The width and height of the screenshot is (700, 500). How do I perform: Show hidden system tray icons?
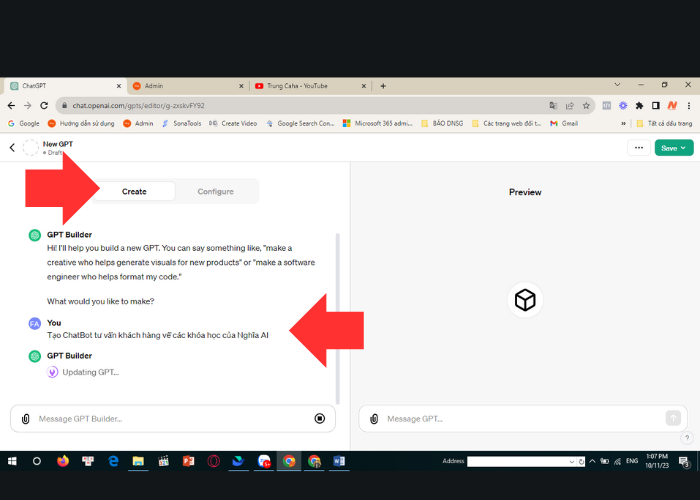pos(592,461)
